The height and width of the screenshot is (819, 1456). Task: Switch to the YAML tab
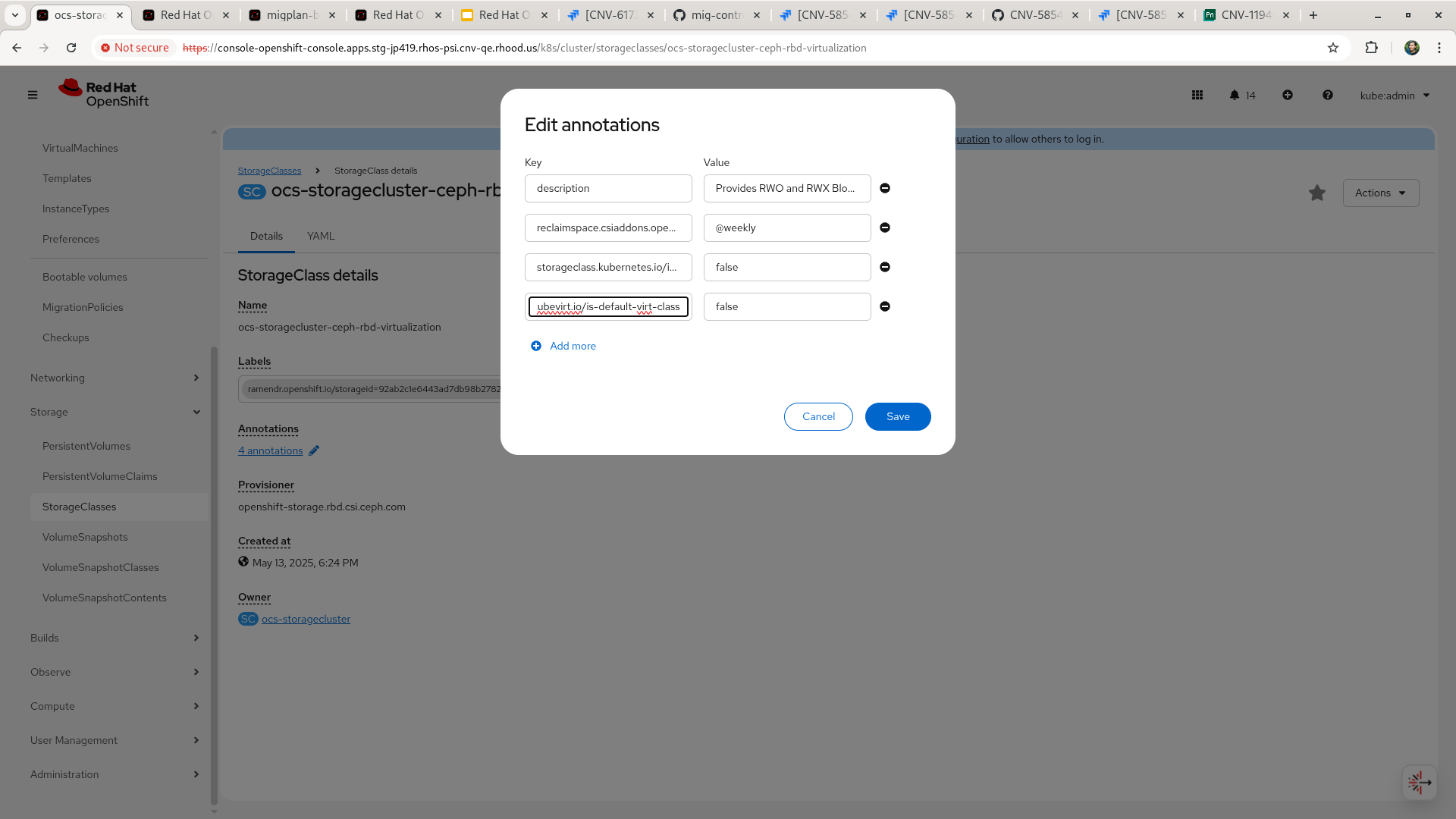pos(321,237)
